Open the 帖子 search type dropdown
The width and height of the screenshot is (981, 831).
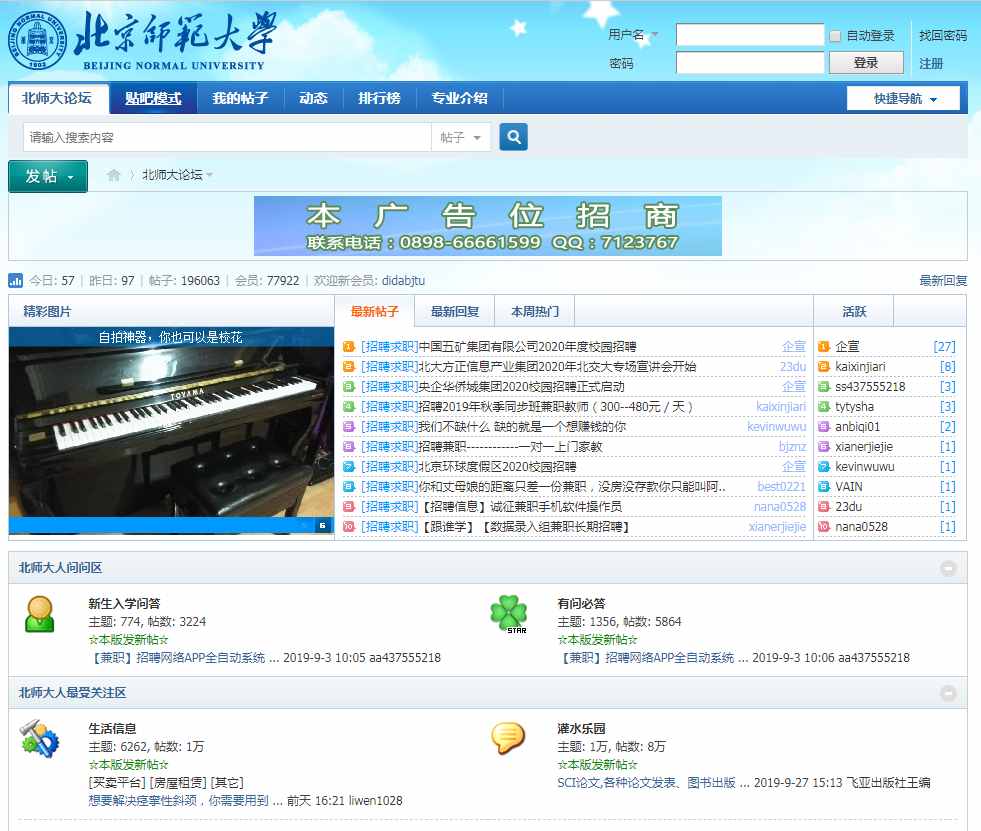(x=460, y=137)
